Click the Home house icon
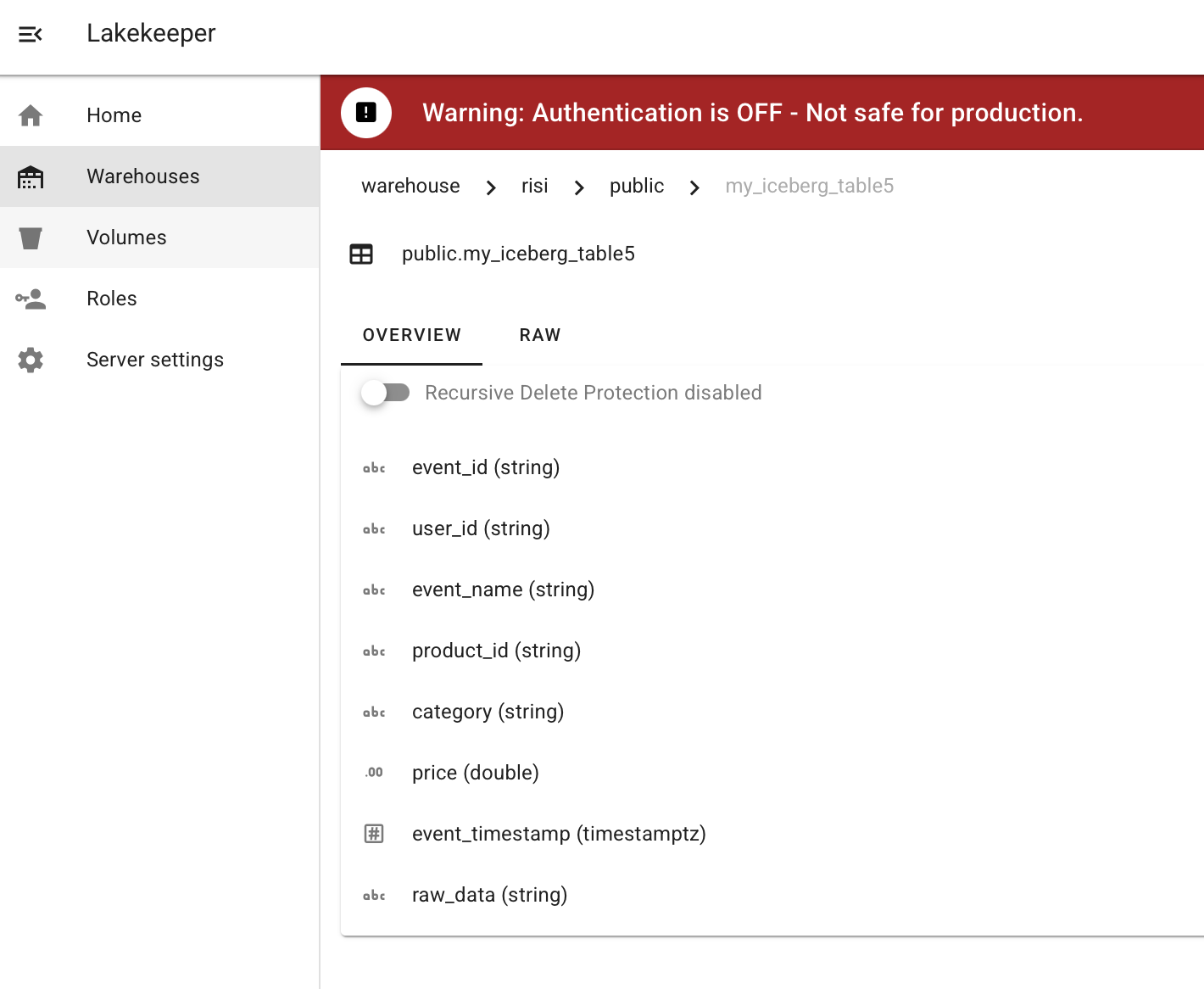Viewport: 1204px width, 989px height. 31,115
